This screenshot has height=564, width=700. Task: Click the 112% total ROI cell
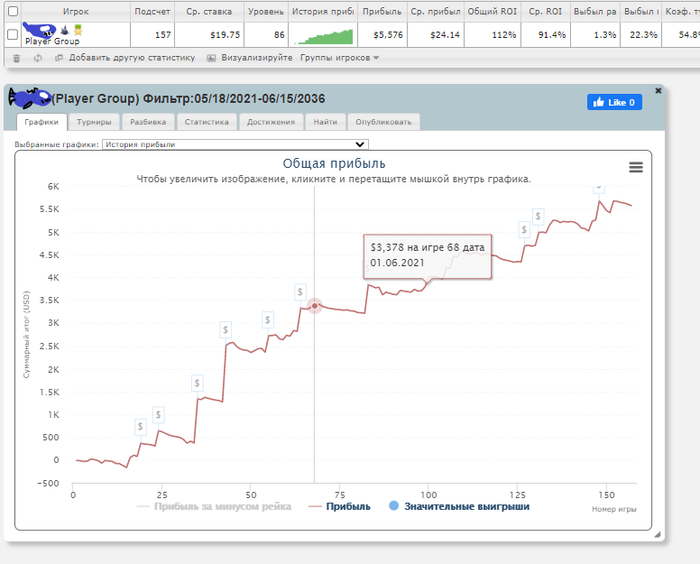tap(492, 35)
